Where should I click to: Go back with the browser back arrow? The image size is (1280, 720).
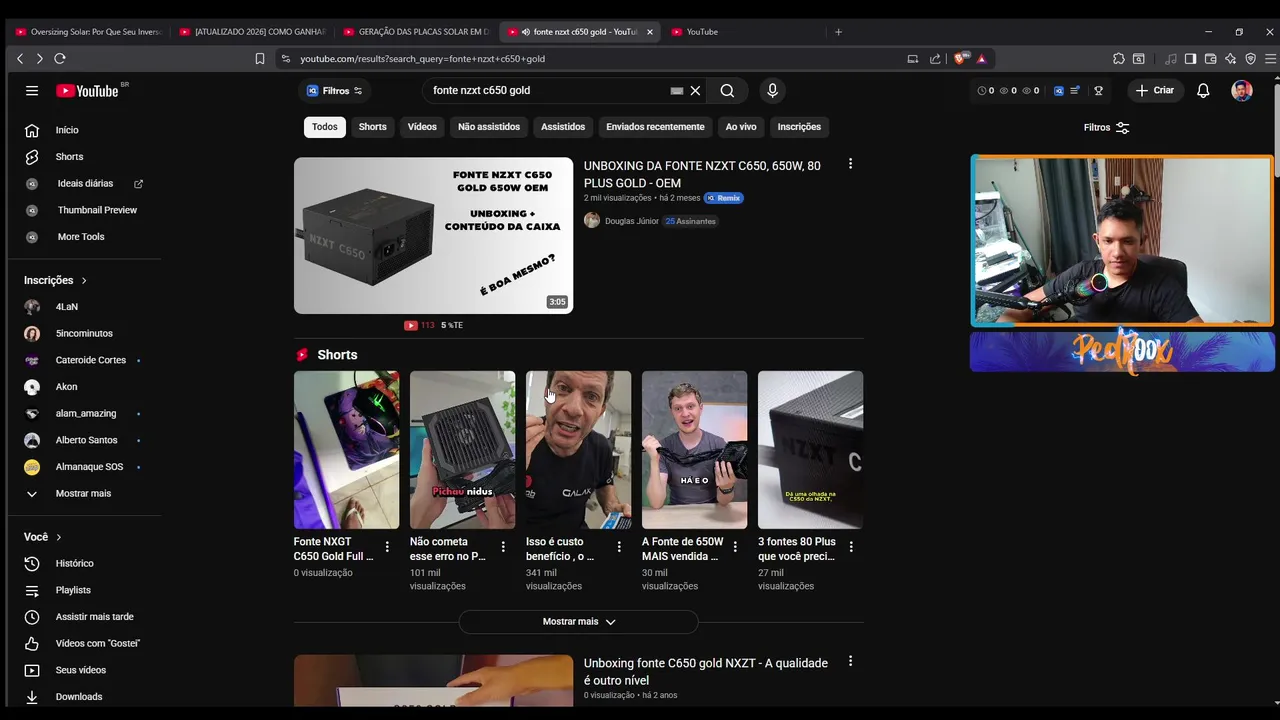pos(20,59)
